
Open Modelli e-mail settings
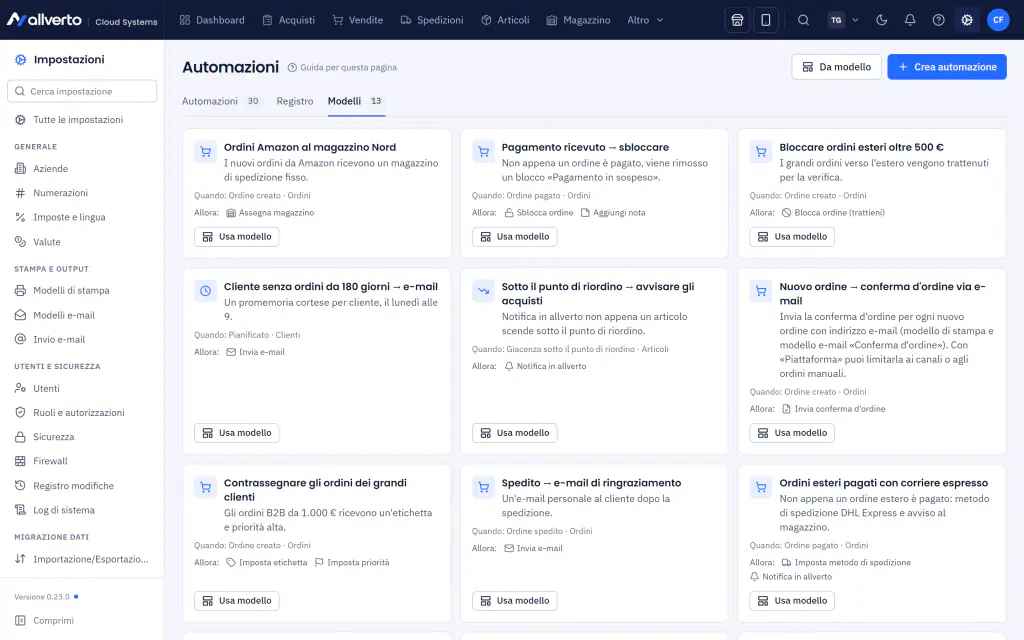point(82,315)
